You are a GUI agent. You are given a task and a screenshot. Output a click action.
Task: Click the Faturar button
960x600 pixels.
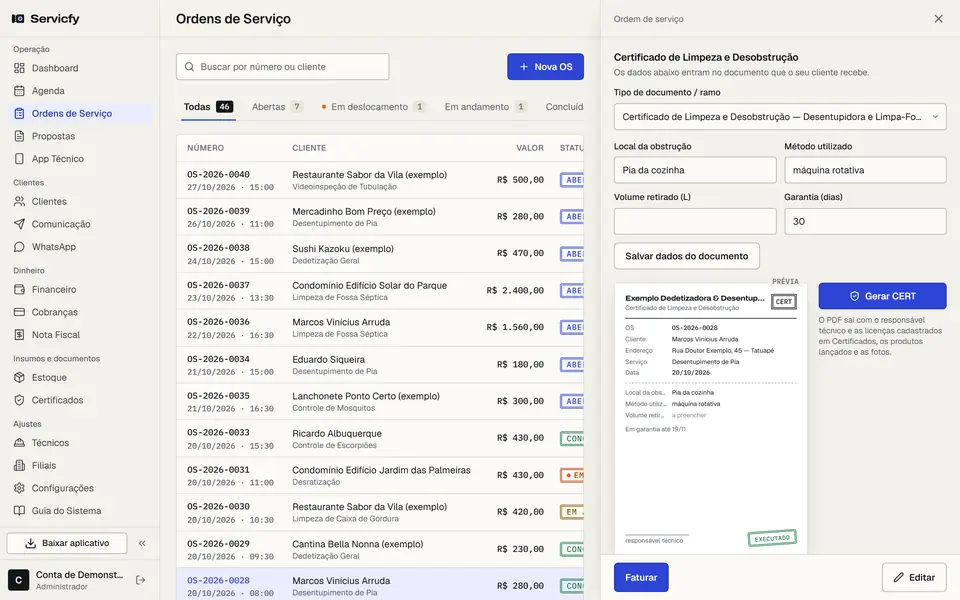pyautogui.click(x=641, y=577)
